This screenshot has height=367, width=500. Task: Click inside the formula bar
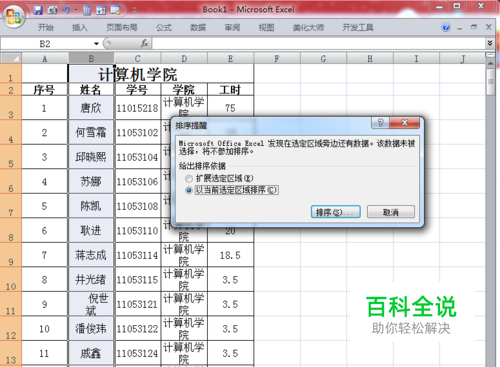319,44
